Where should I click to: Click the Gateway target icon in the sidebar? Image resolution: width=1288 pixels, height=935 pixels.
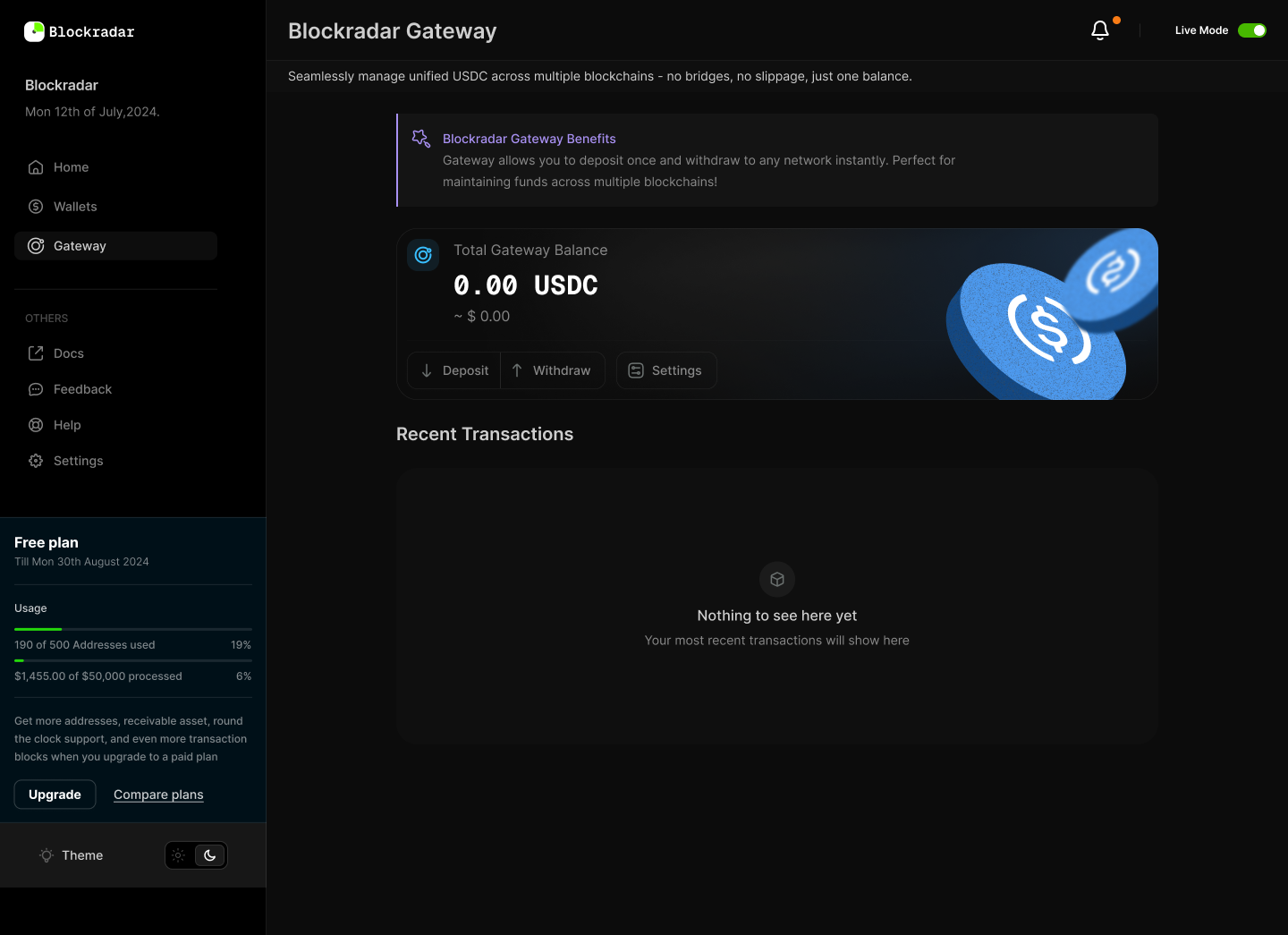click(x=36, y=246)
